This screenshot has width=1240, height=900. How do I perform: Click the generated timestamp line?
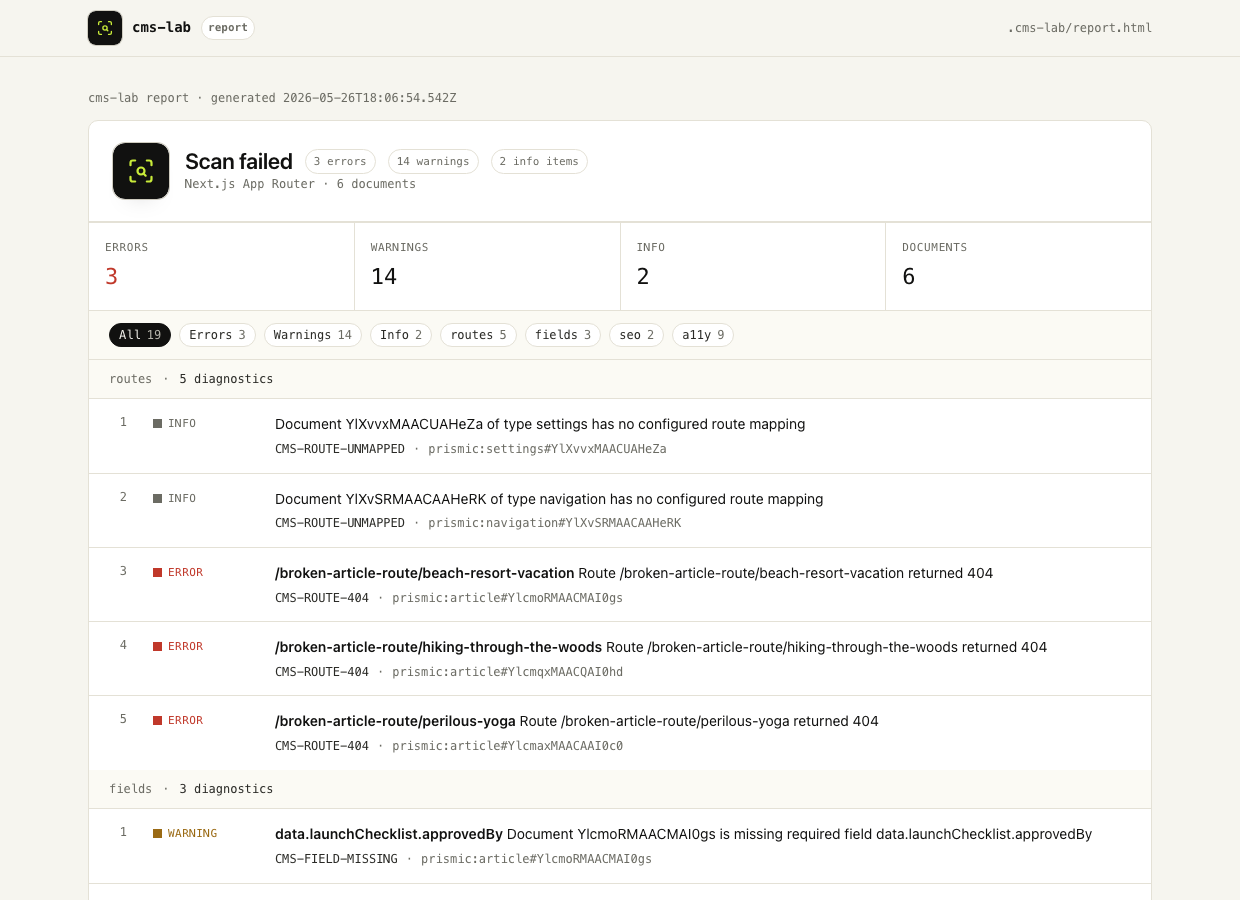tap(272, 98)
